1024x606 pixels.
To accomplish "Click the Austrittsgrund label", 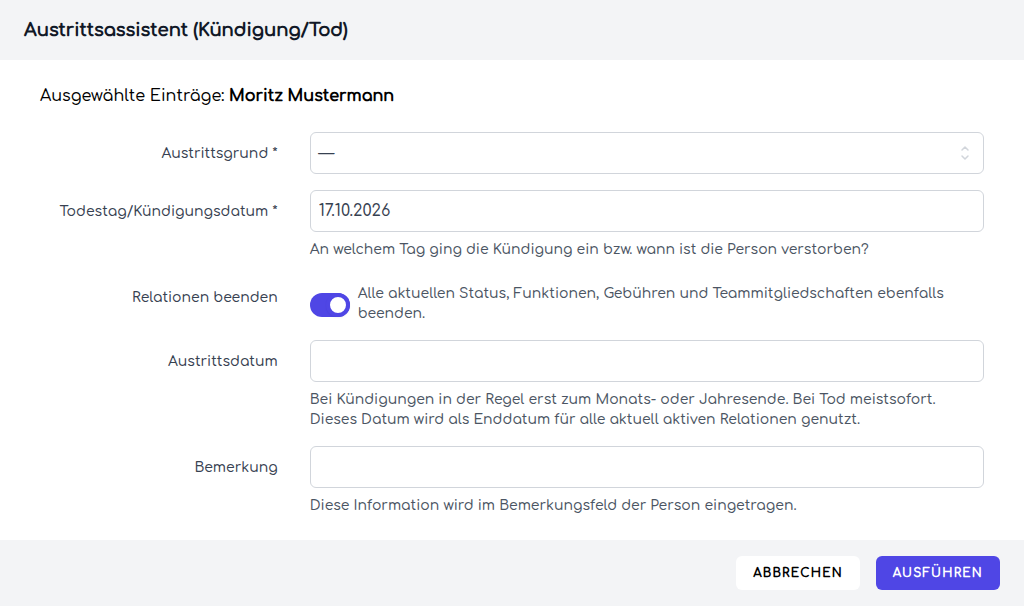I will tap(219, 153).
